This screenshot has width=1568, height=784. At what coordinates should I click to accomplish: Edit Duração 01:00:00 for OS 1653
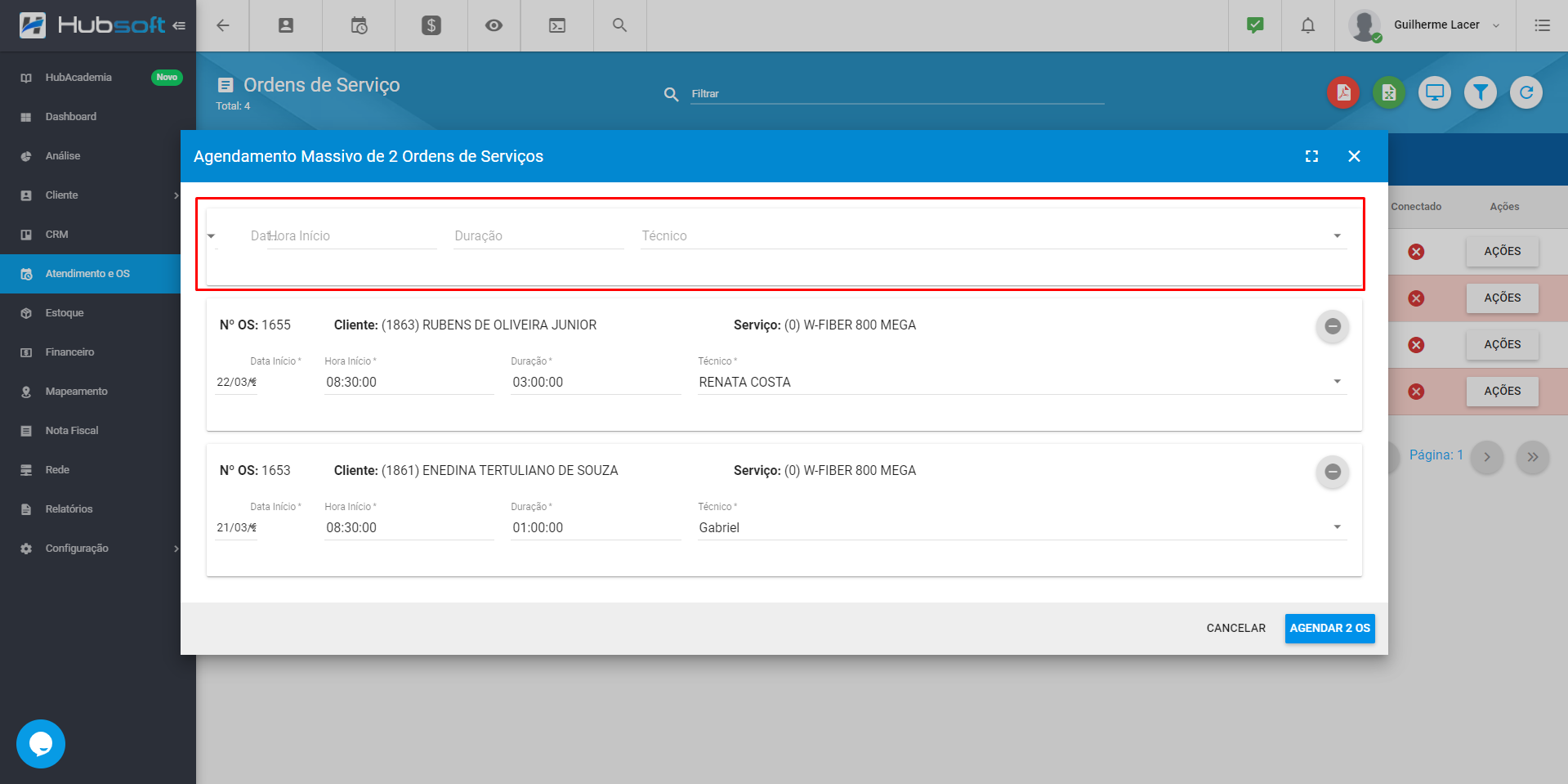[596, 527]
